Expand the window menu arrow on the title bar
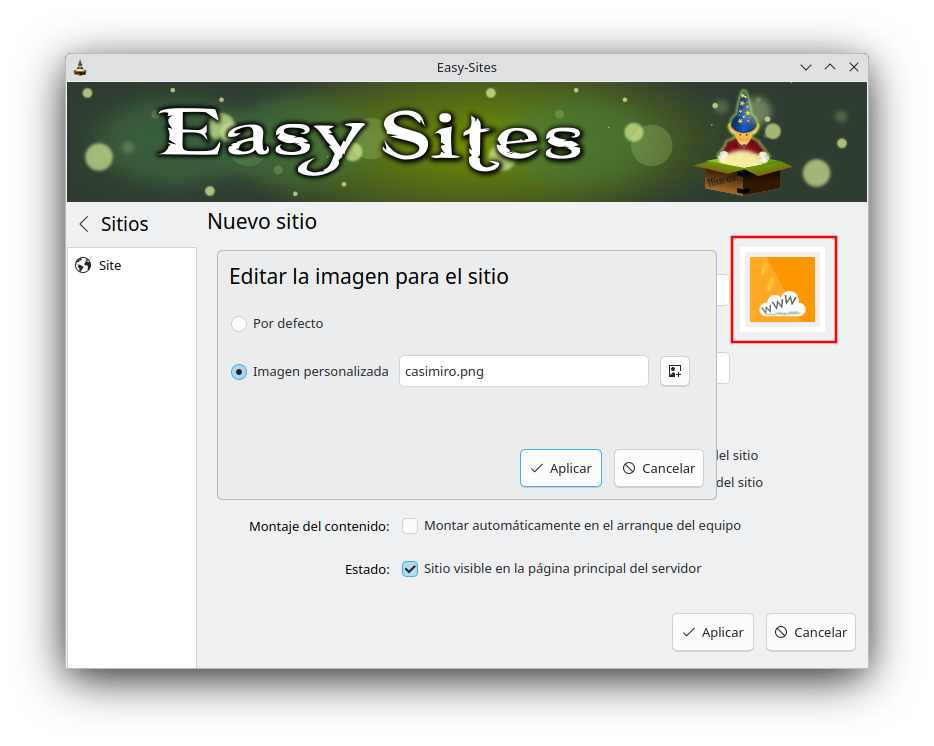The image size is (934, 746). [805, 67]
